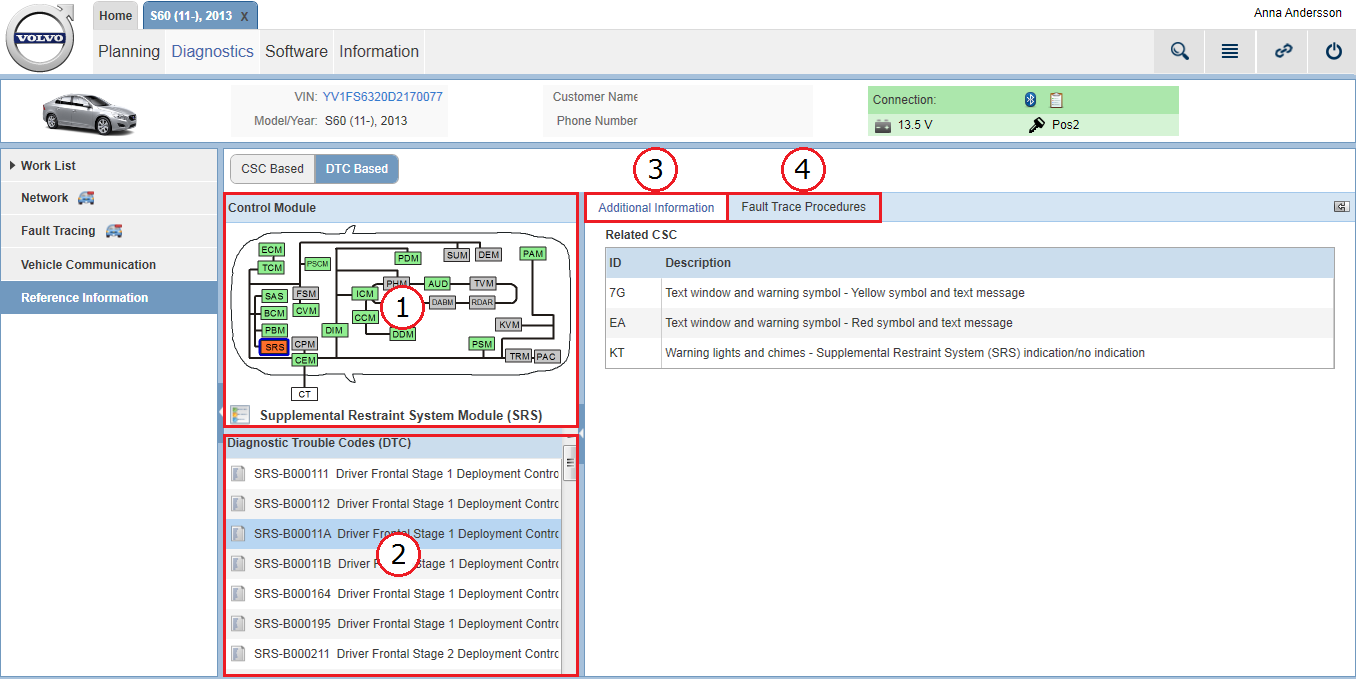Select the PSM module node
The image size is (1356, 679).
point(482,344)
